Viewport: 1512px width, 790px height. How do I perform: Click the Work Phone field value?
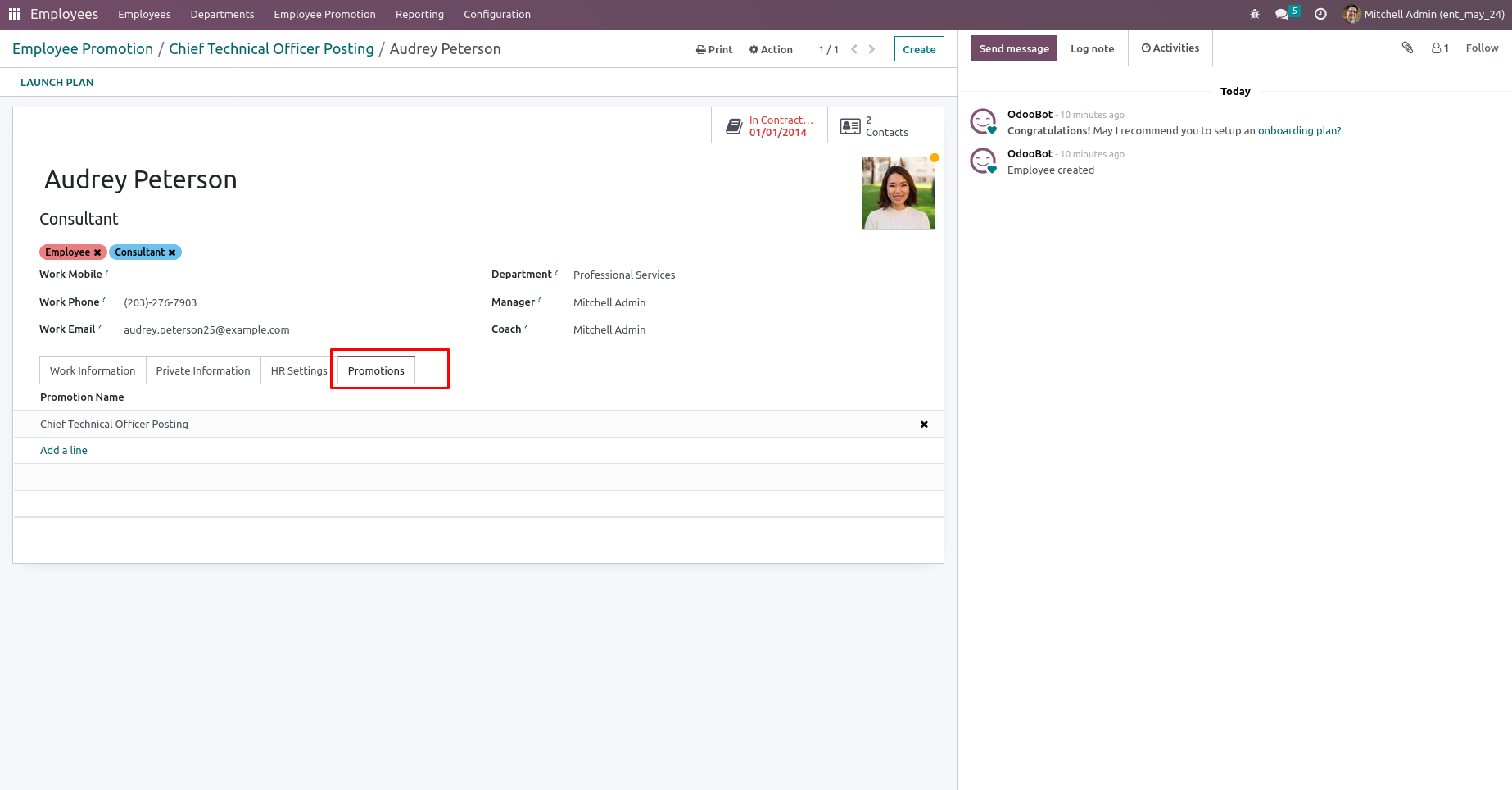(161, 302)
